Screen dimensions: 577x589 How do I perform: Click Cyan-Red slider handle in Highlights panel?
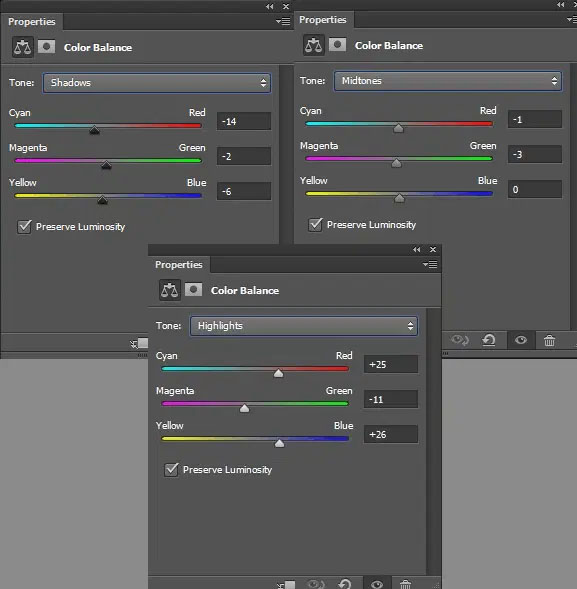click(278, 373)
